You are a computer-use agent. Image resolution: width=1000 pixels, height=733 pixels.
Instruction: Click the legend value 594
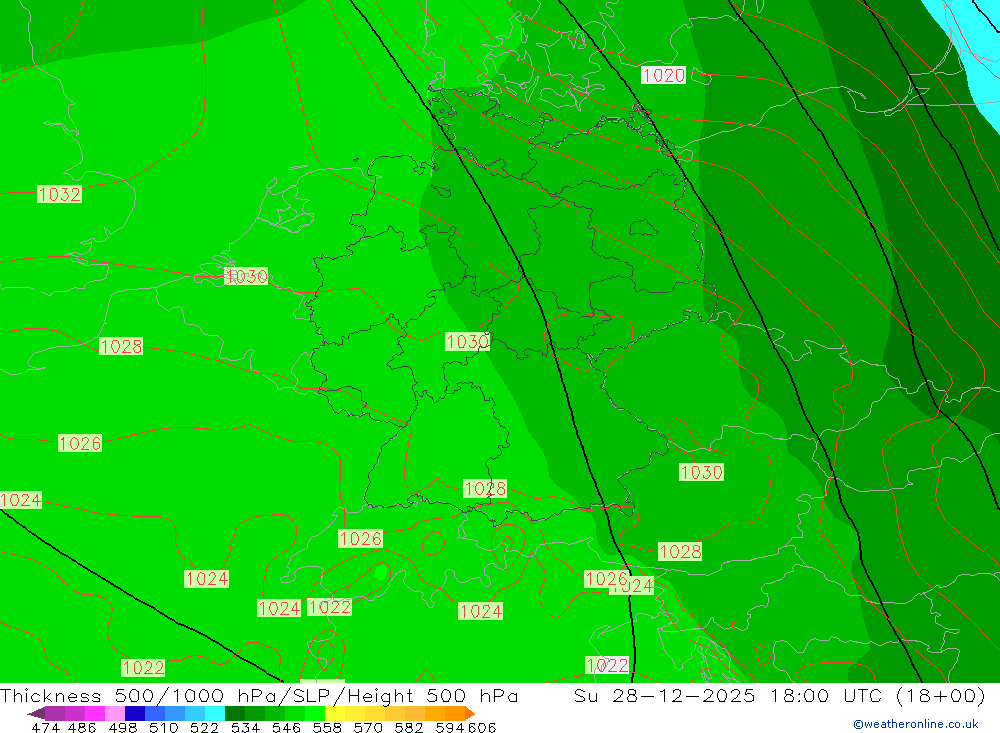pos(450,728)
